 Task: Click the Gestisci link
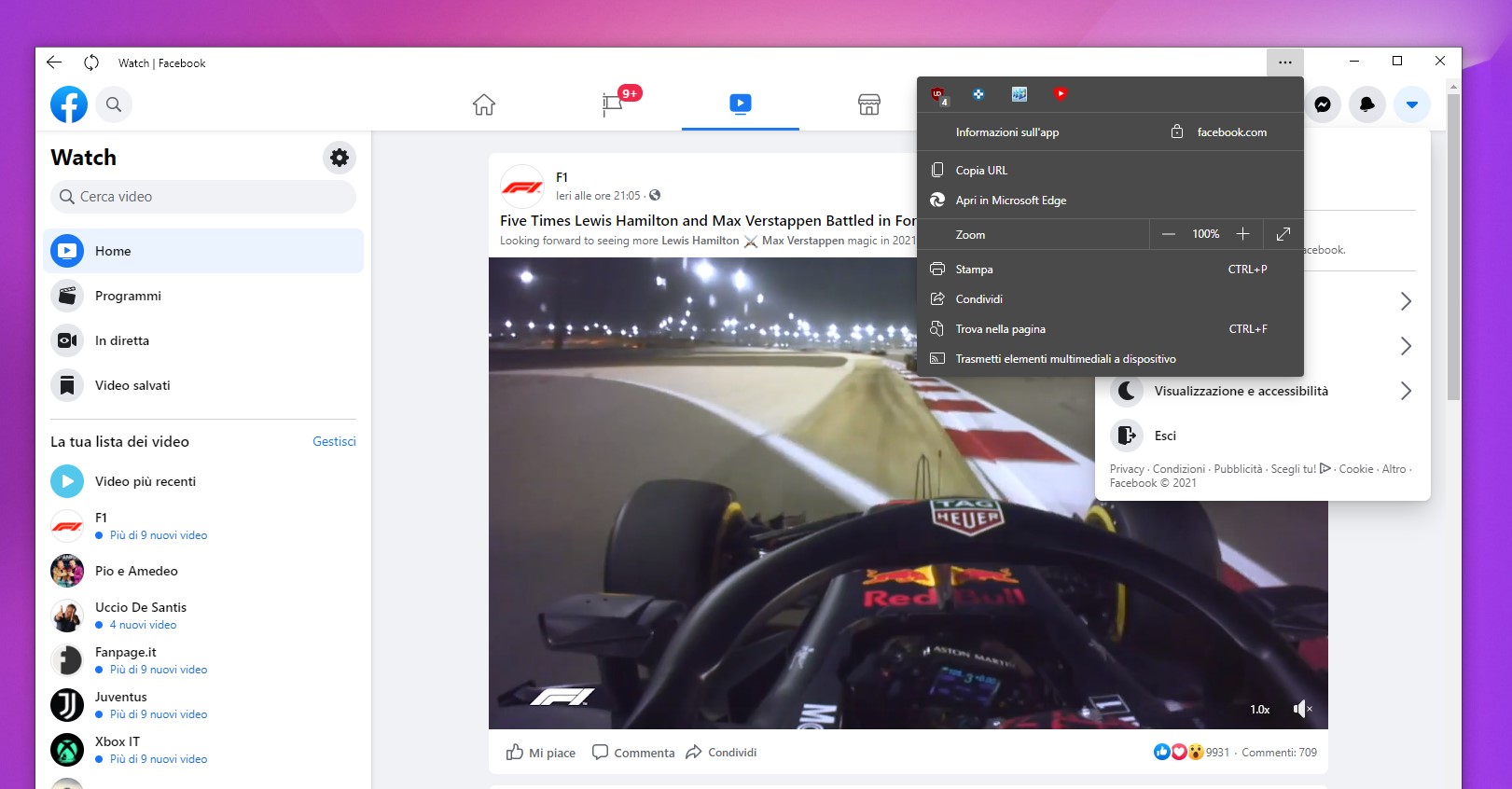tap(334, 441)
